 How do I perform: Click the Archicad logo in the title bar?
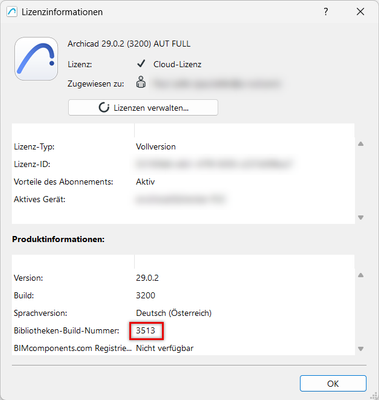12,12
